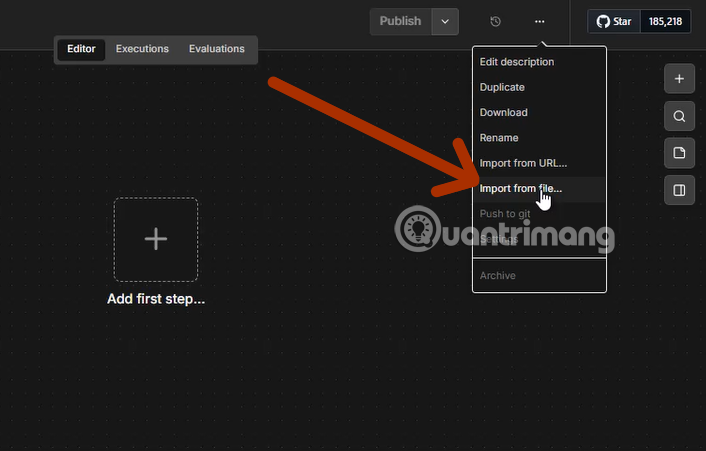Viewport: 706px width, 451px height.
Task: Click the three-dots more options icon
Action: click(x=539, y=21)
